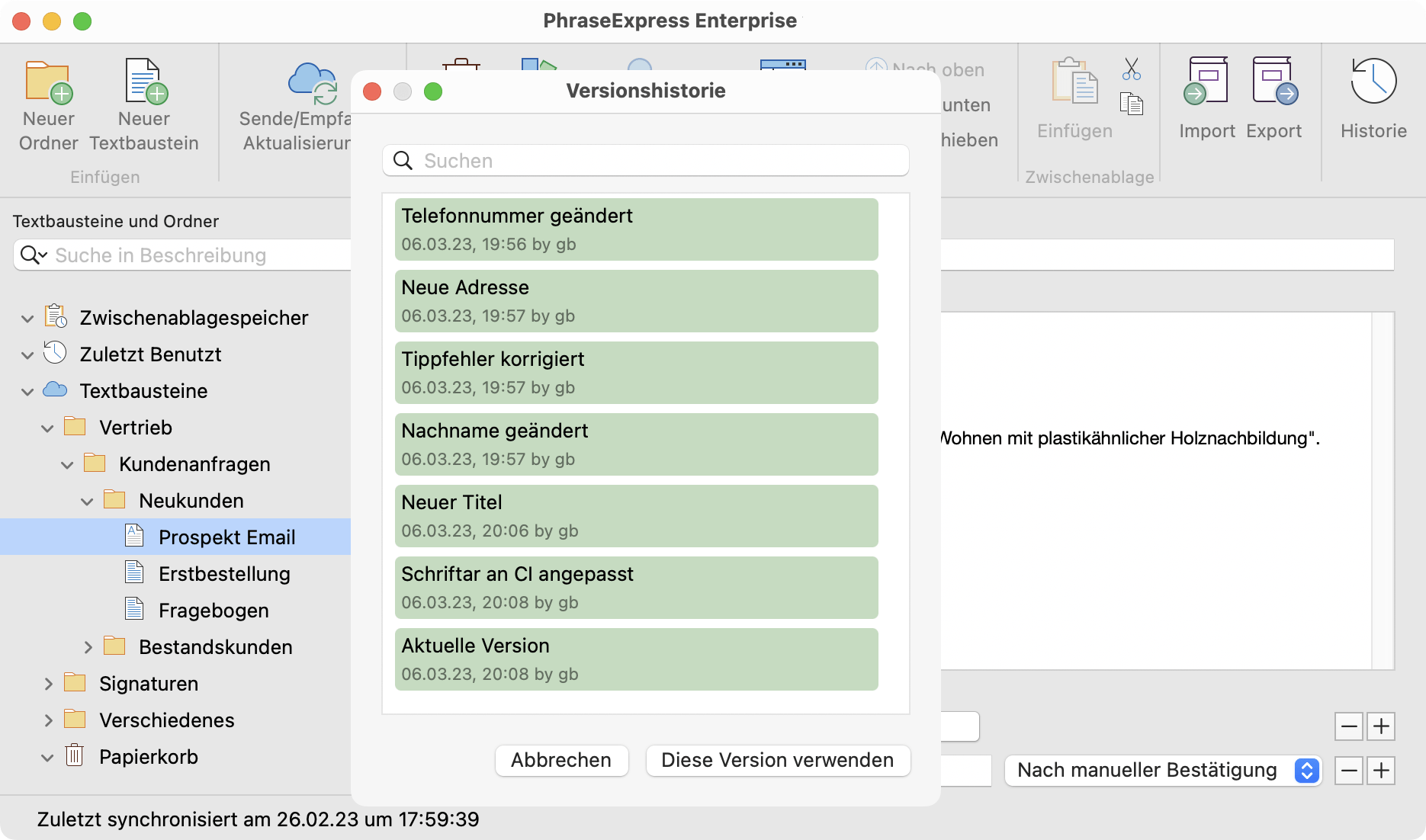The image size is (1426, 840).
Task: Click the Zuletzt Benutzt clock icon
Action: pos(55,353)
